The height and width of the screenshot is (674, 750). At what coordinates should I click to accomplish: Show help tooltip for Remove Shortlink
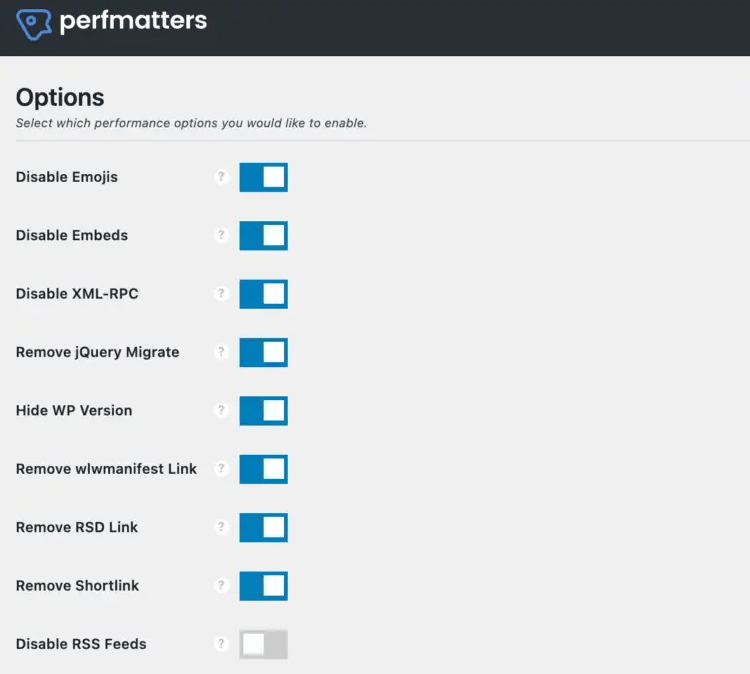click(222, 585)
